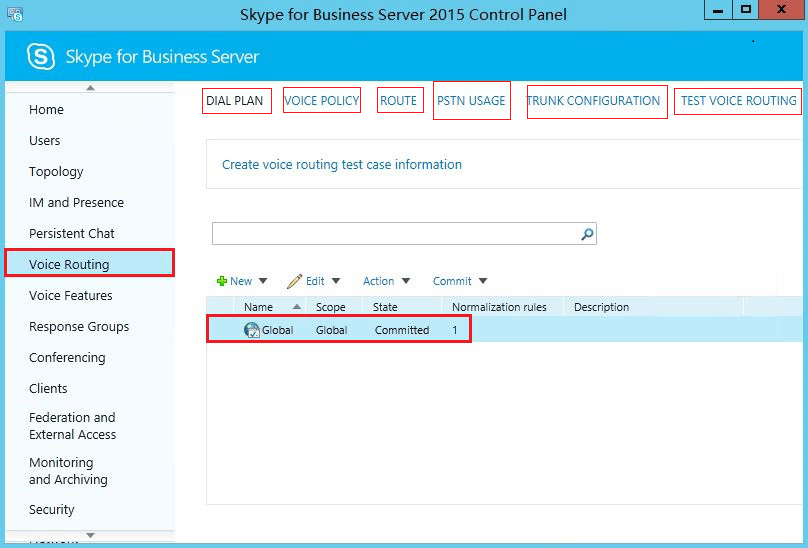The height and width of the screenshot is (548, 808).
Task: Open the New dropdown arrow
Action: (263, 281)
